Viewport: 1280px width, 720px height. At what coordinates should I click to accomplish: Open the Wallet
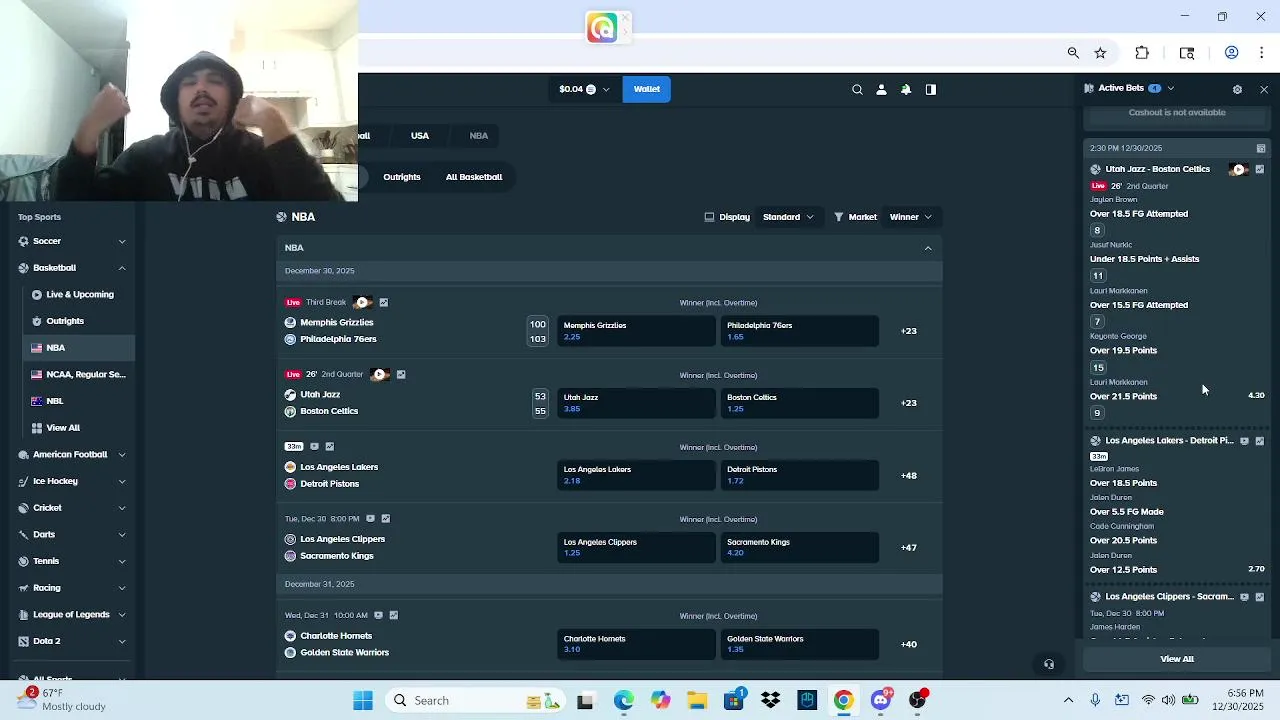point(646,89)
